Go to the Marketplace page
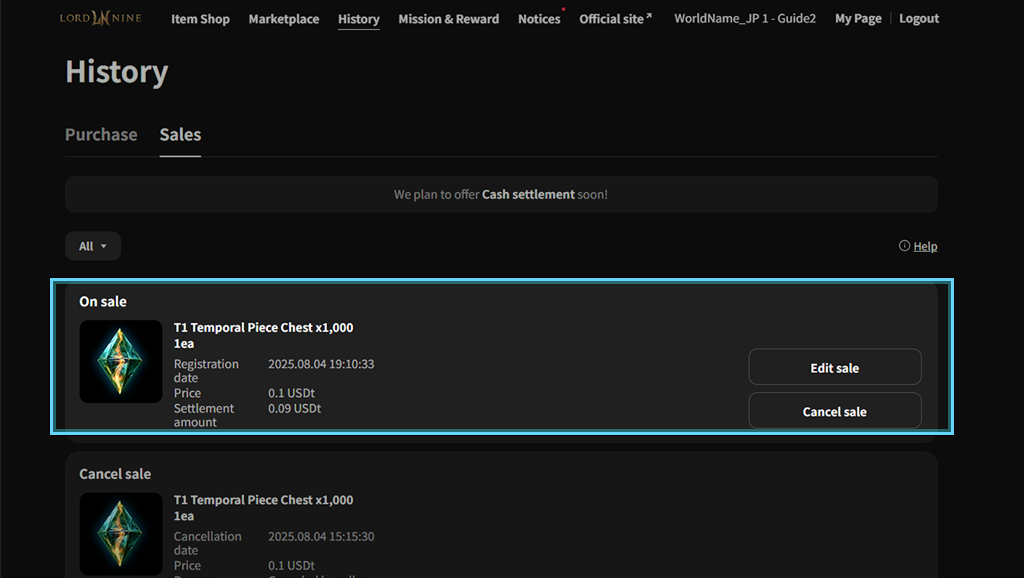 [284, 19]
